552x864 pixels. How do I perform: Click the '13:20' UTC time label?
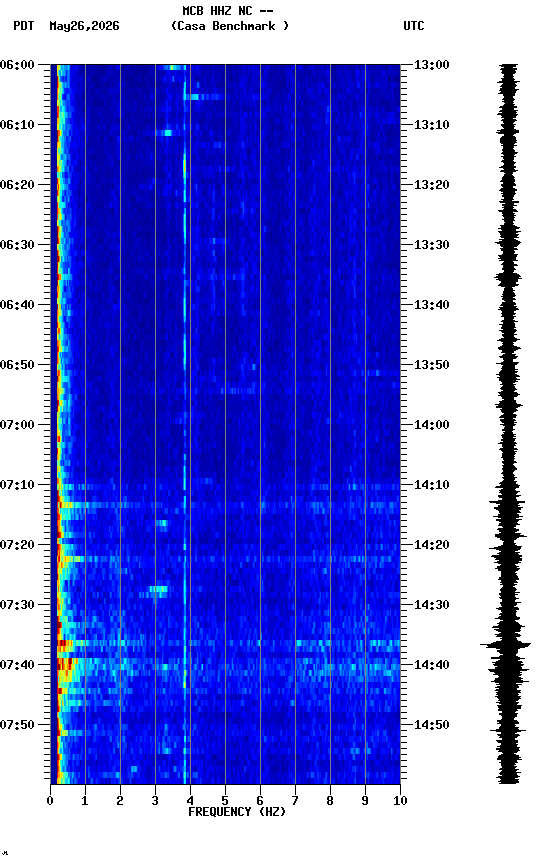[x=432, y=185]
